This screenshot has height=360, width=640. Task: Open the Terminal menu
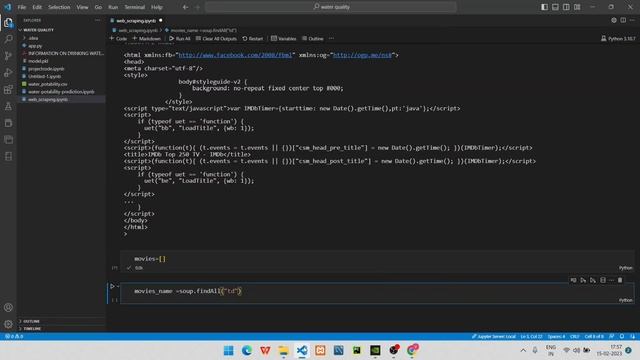coord(134,7)
